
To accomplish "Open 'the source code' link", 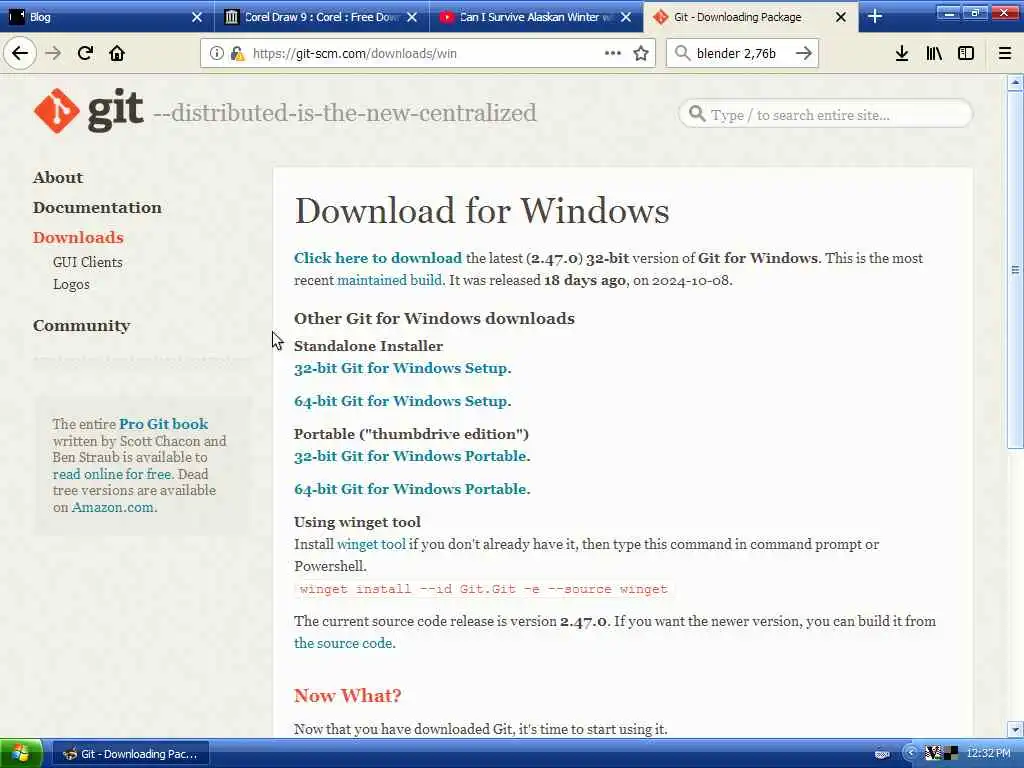I will 343,643.
